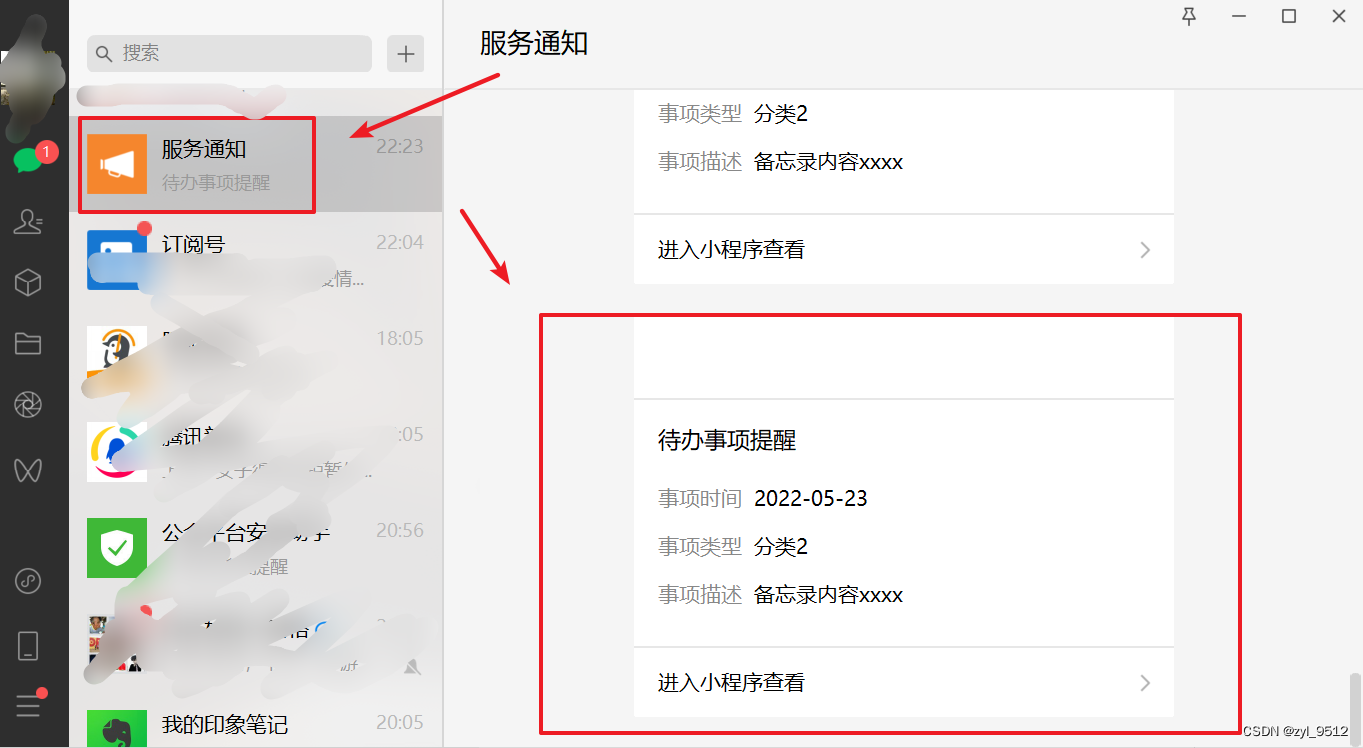Image resolution: width=1363 pixels, height=748 pixels.
Task: Click chevron on the upper 进入小程序查看 row
Action: click(x=1146, y=250)
